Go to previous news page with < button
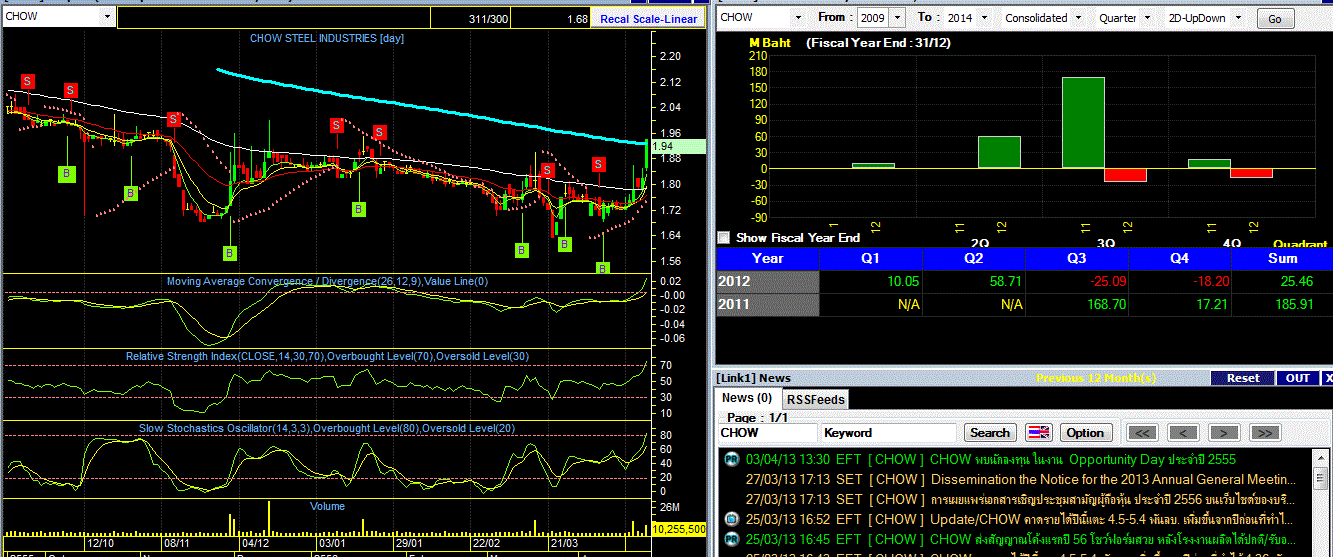The width and height of the screenshot is (1333, 557). click(1184, 433)
